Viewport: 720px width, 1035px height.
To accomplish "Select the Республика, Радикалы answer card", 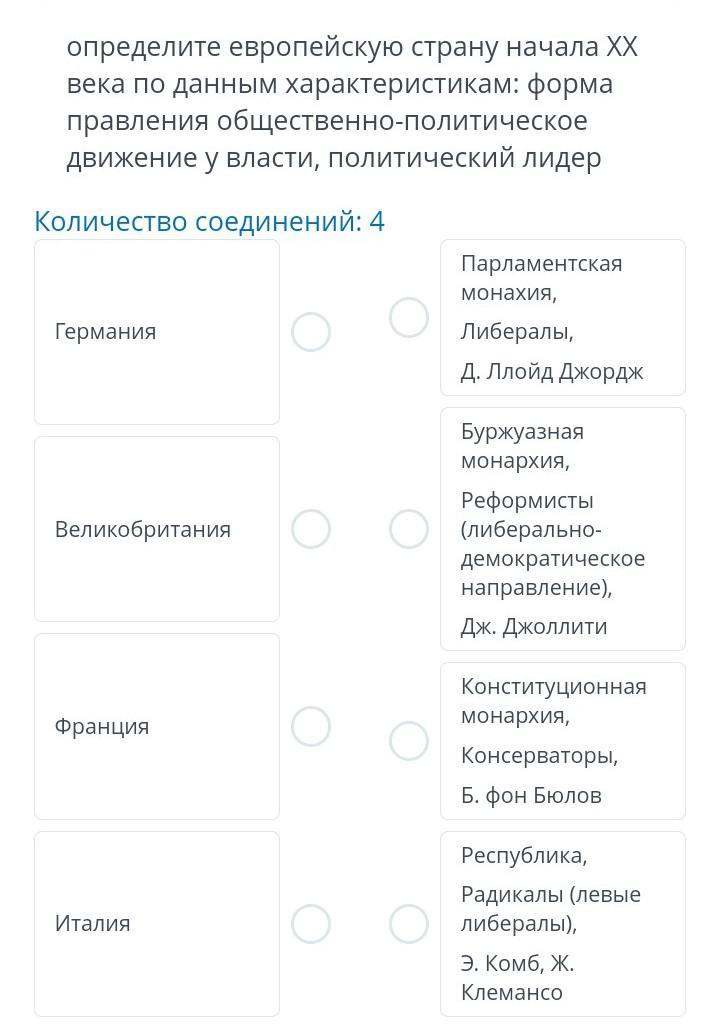I will pos(562,924).
